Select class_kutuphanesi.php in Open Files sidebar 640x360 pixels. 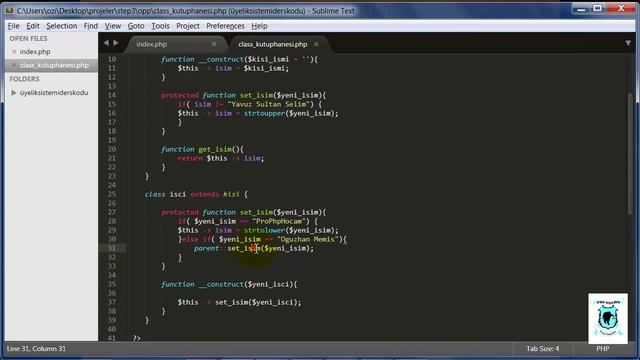click(54, 65)
